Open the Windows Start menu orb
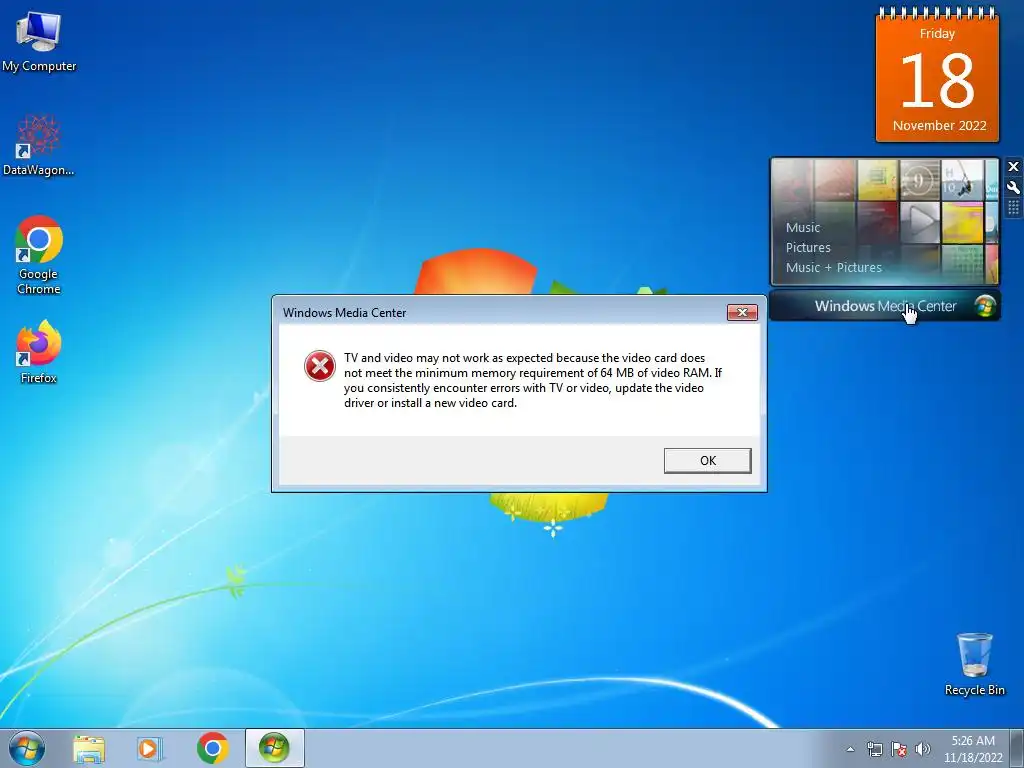 [27, 748]
